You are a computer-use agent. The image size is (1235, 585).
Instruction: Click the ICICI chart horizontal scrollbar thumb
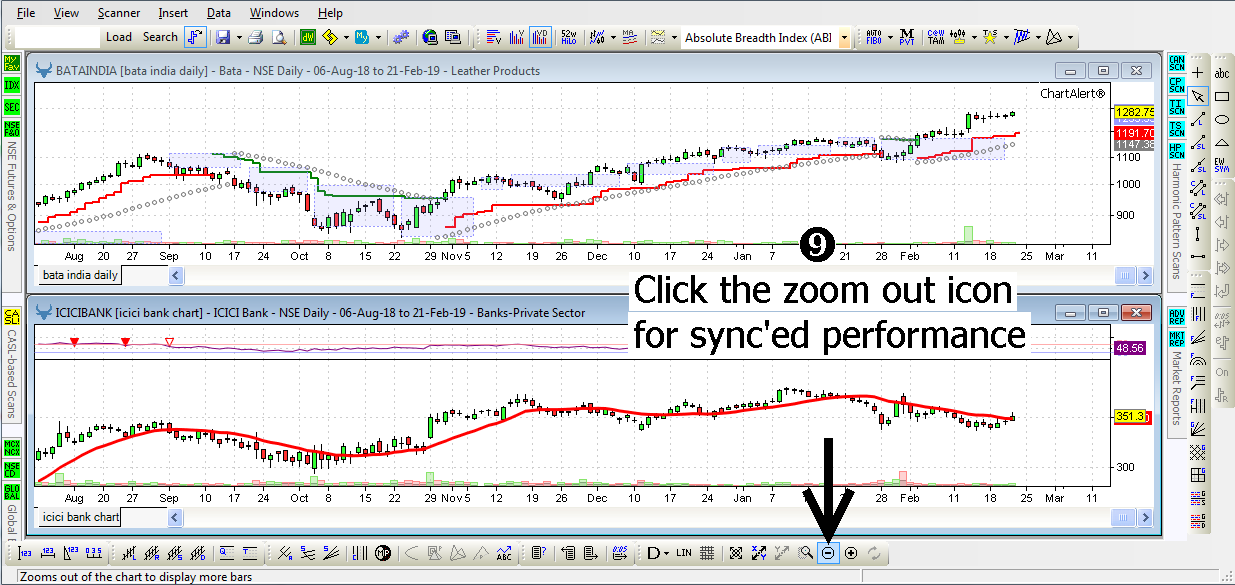pyautogui.click(x=1125, y=517)
